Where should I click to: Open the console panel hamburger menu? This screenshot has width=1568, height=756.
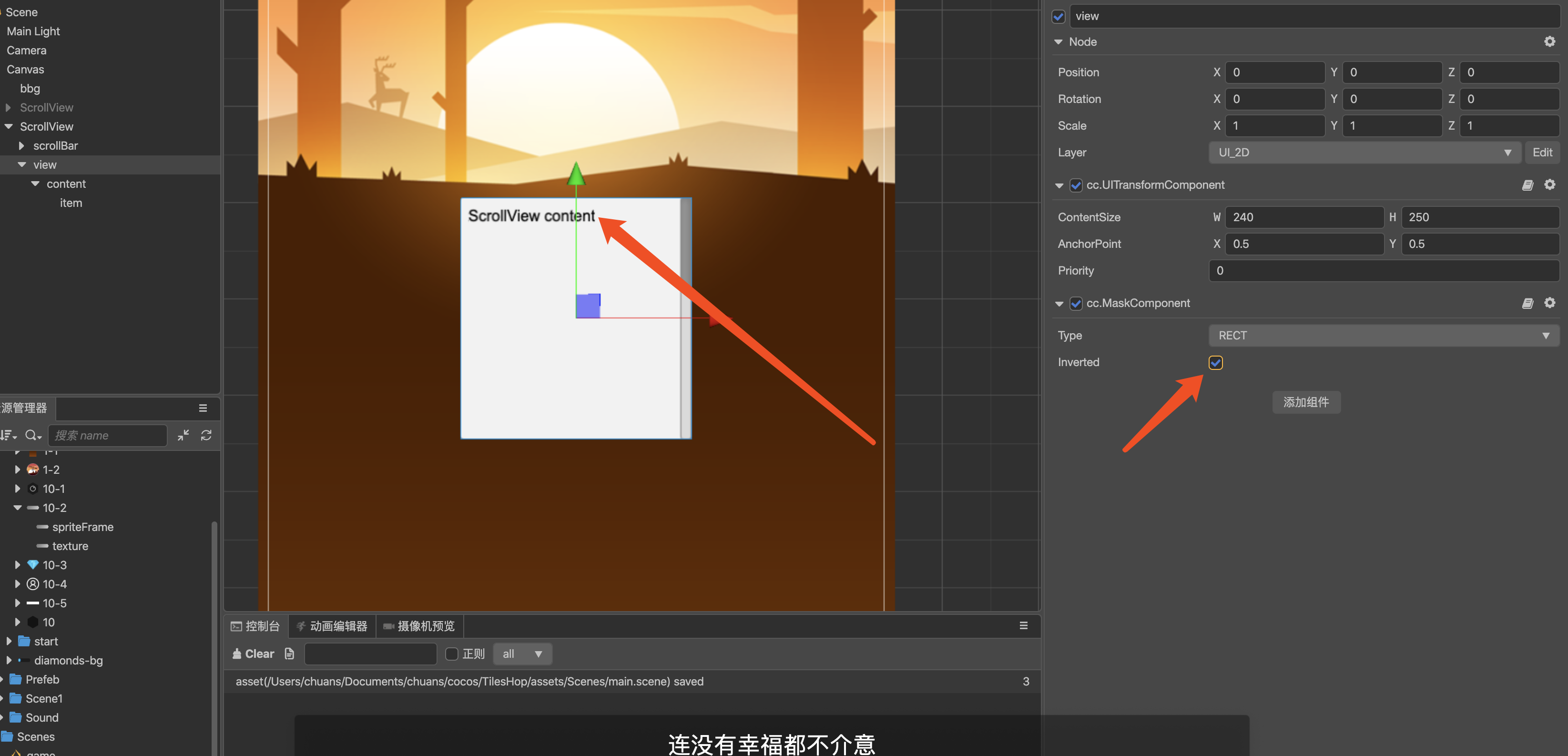tap(1023, 626)
